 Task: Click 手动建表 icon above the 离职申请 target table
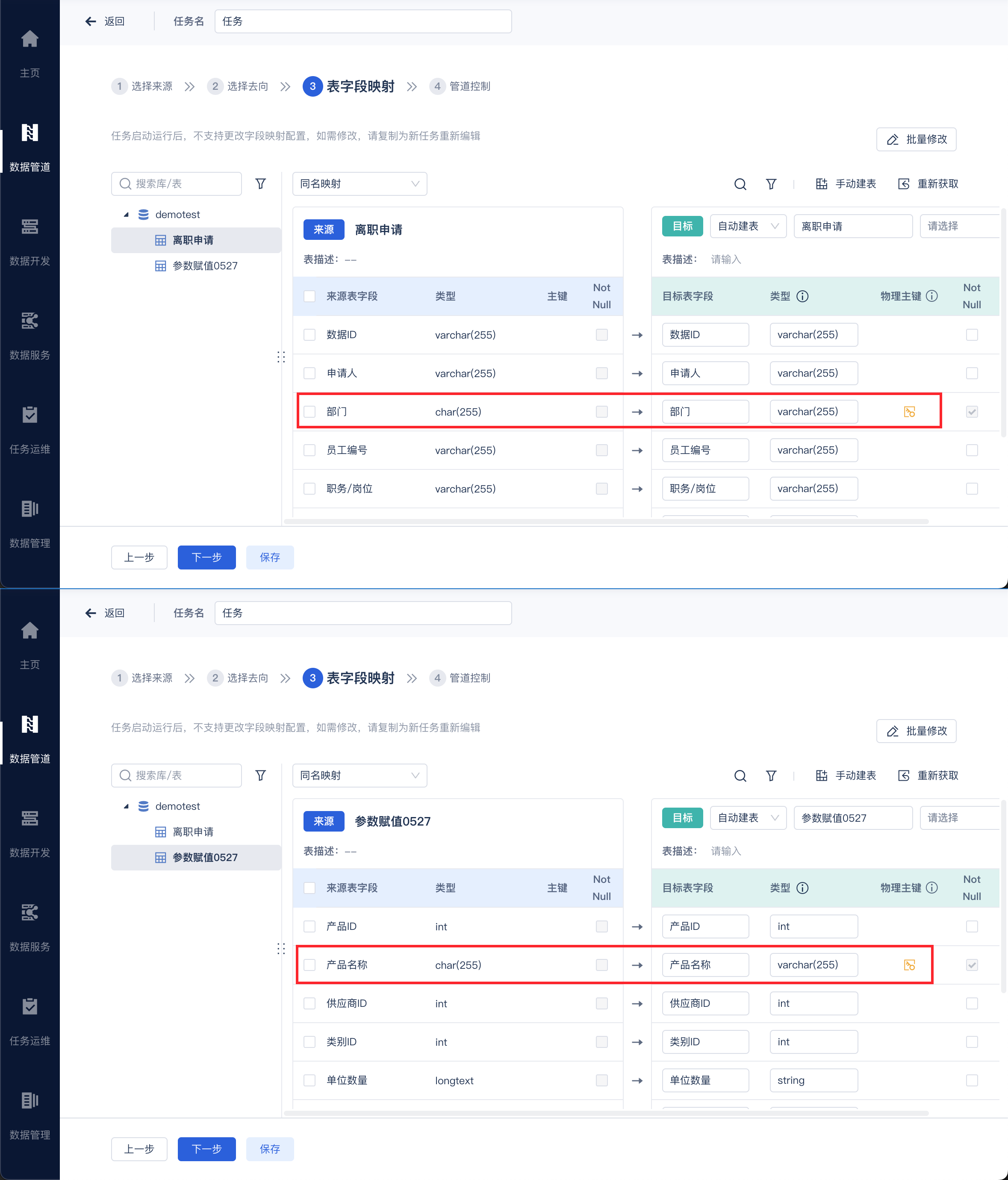(821, 184)
